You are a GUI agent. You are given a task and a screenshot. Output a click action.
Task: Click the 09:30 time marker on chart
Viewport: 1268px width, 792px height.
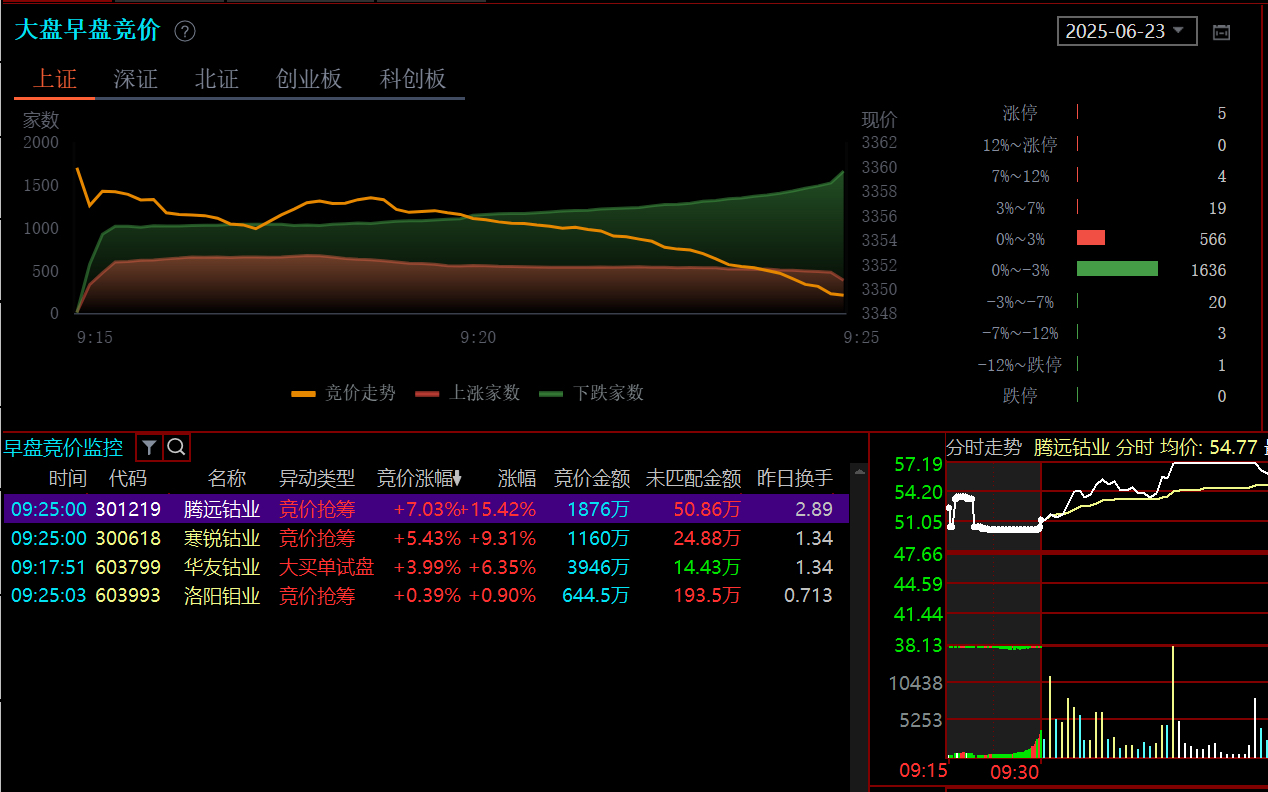1015,771
